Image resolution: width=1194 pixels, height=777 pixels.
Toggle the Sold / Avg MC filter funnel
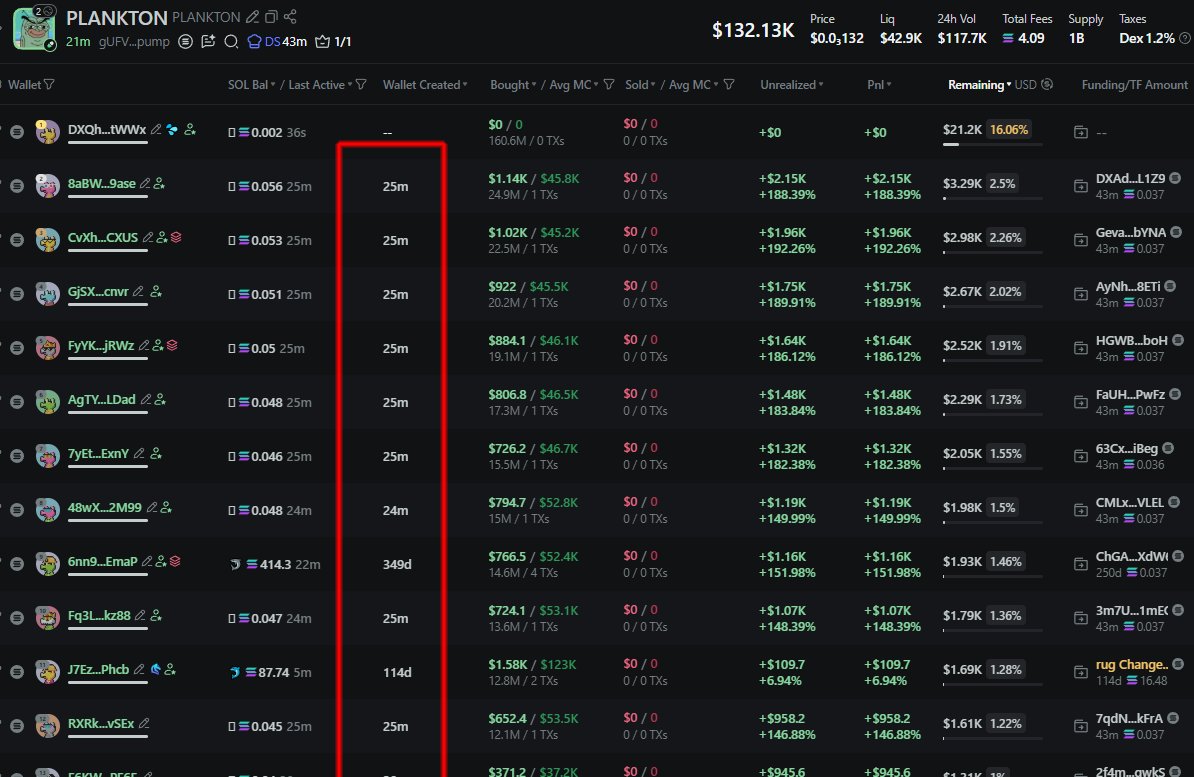click(729, 85)
